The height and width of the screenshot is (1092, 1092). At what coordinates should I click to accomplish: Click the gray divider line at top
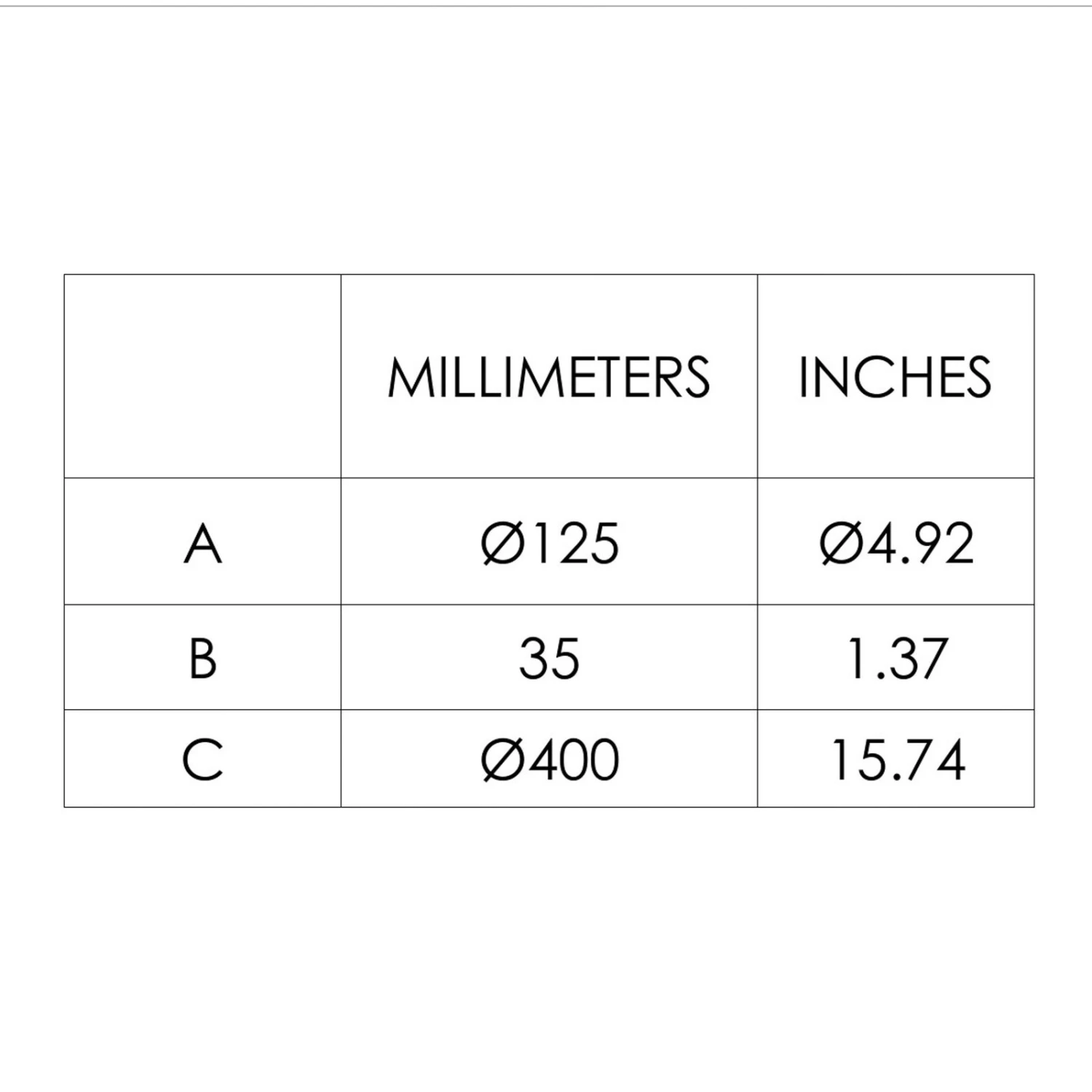tap(546, 6)
